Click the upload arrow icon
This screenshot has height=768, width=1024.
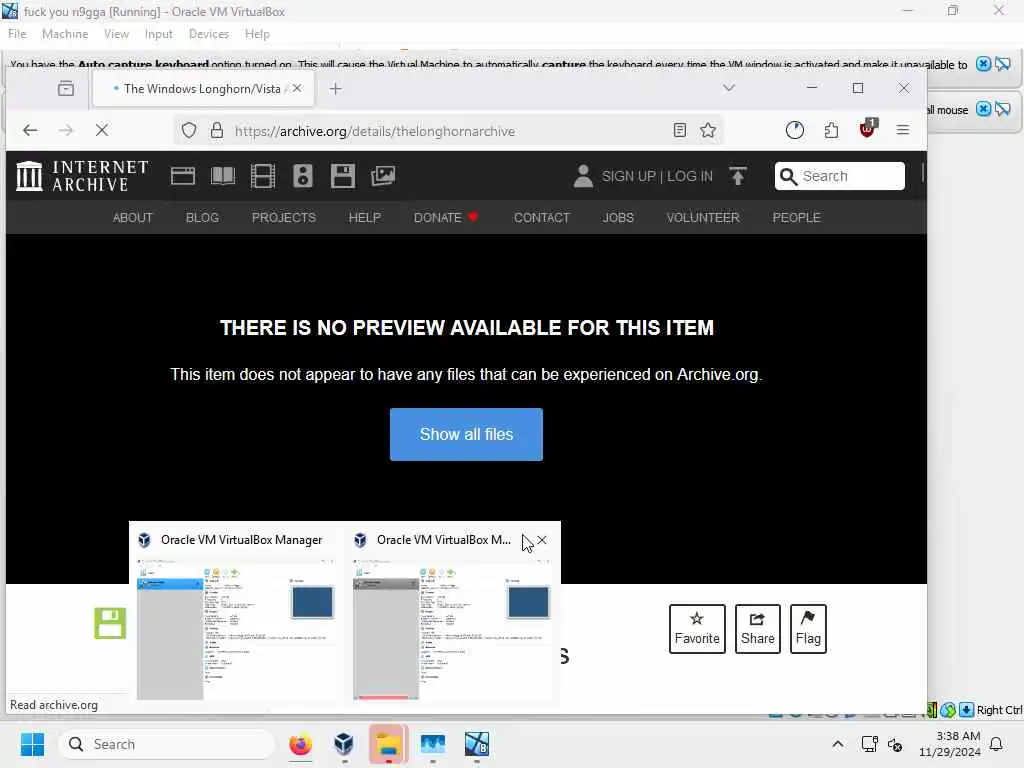(x=738, y=176)
